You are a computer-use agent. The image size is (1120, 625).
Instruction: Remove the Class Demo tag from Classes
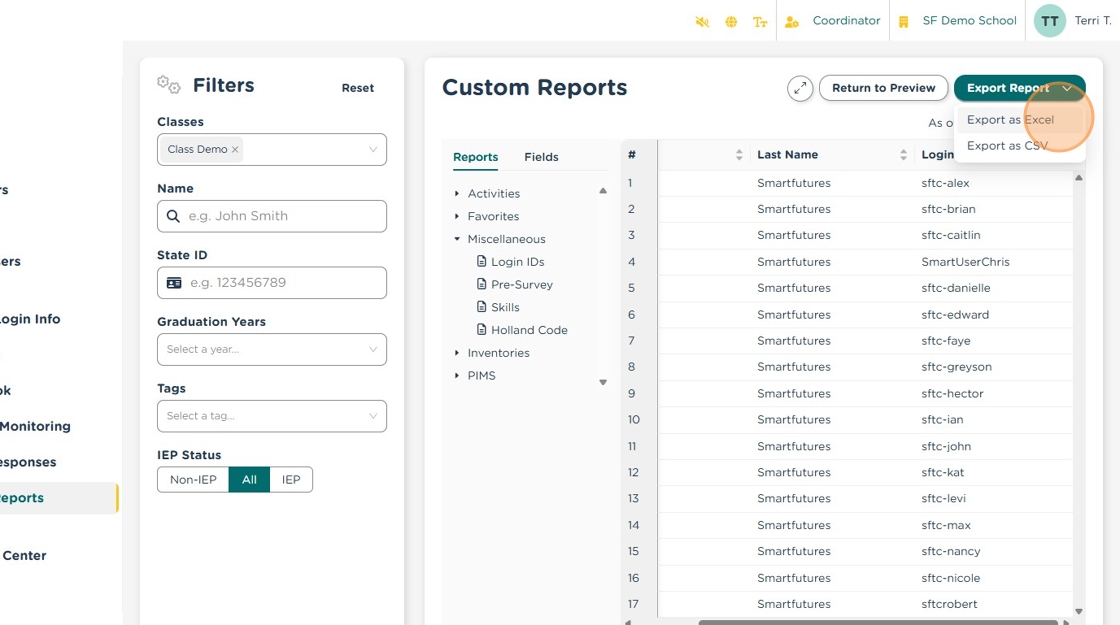[236, 150]
